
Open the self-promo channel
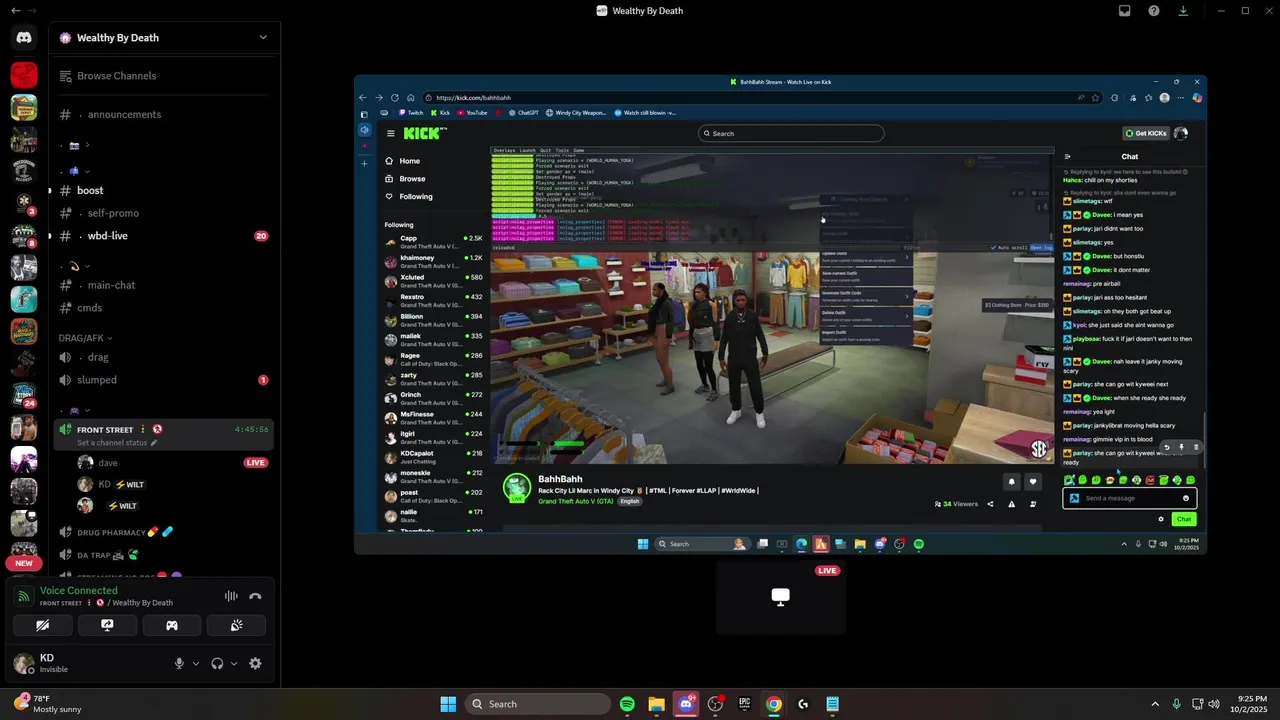pyautogui.click(x=166, y=214)
